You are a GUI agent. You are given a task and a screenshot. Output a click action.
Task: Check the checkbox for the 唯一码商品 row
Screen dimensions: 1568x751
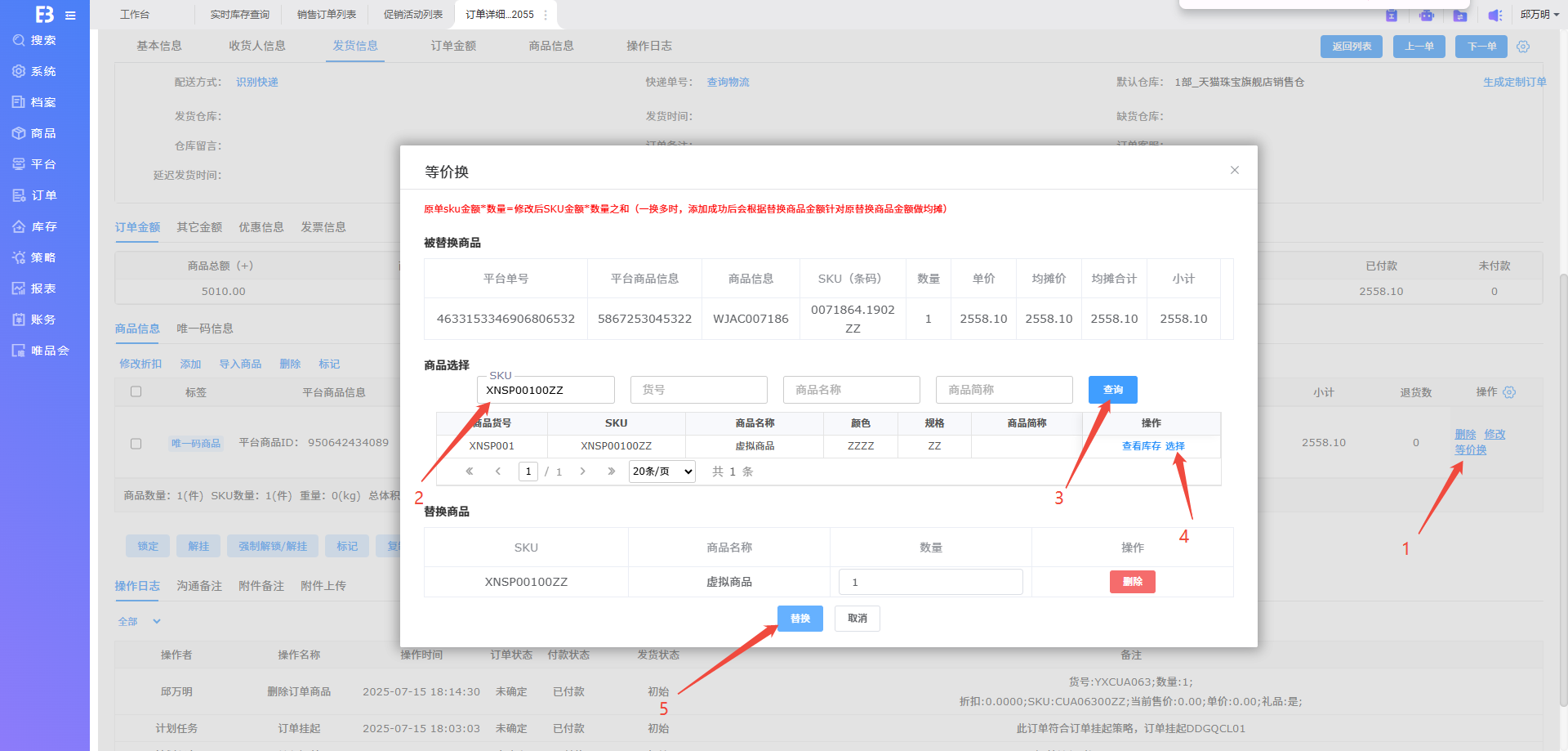pos(136,444)
